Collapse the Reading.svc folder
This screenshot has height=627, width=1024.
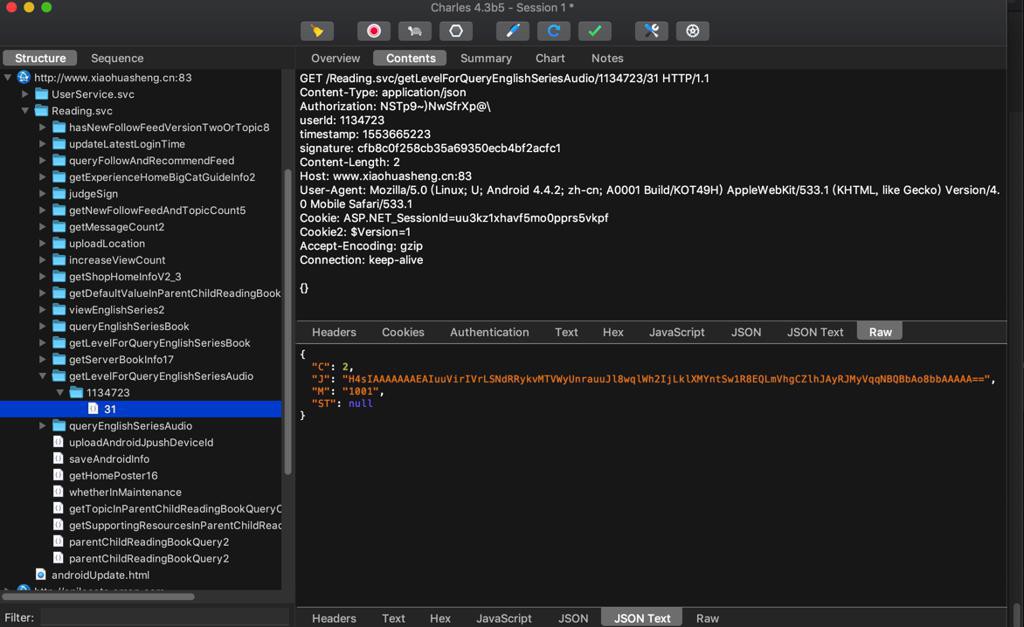[x=26, y=111]
